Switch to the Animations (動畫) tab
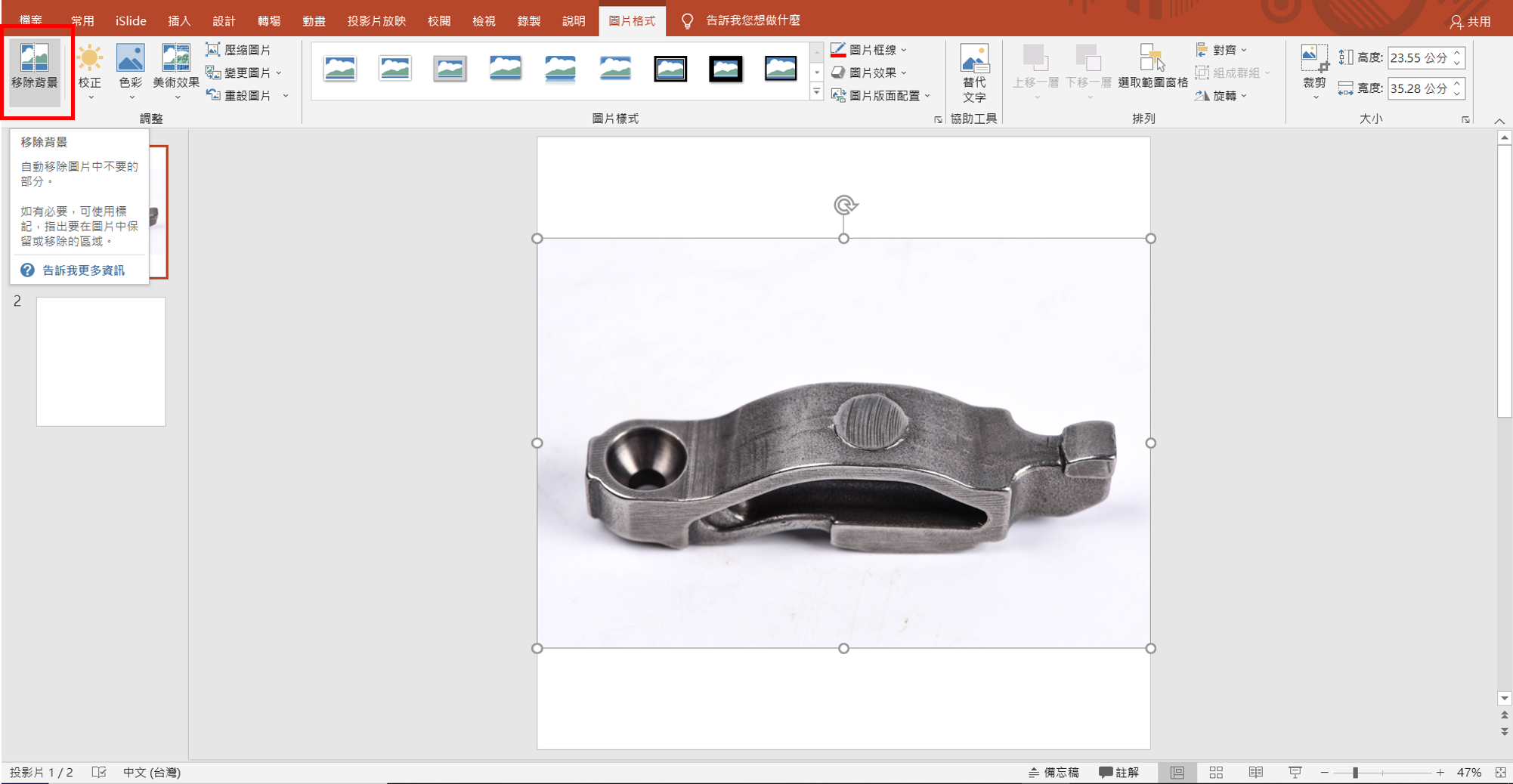This screenshot has height=784, width=1513. (x=314, y=21)
